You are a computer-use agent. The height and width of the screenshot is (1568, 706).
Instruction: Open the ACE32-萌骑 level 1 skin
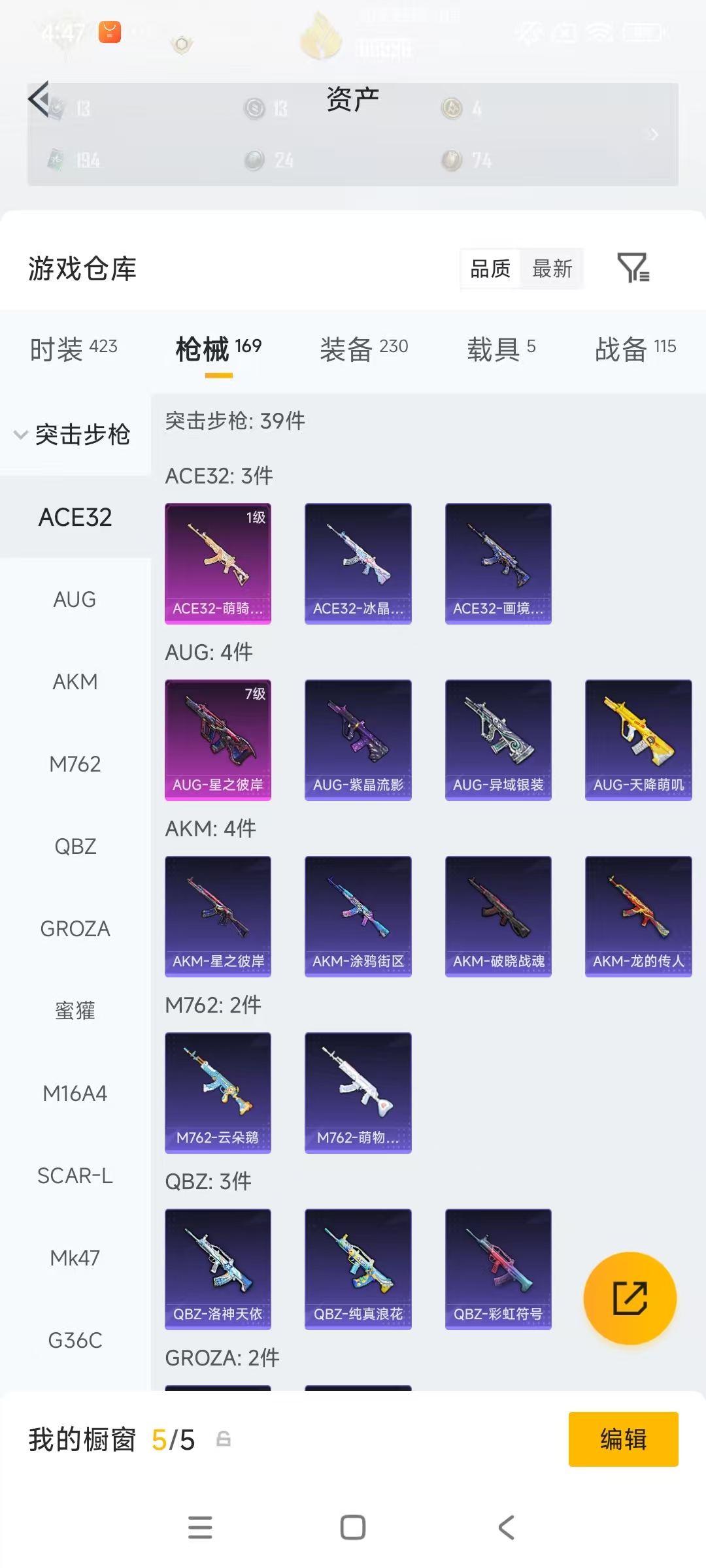pyautogui.click(x=218, y=563)
